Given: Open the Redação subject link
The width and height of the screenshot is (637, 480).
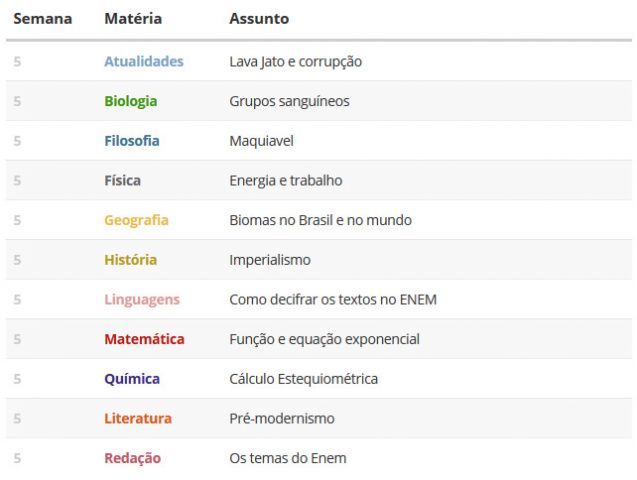Looking at the screenshot, I should [x=132, y=458].
